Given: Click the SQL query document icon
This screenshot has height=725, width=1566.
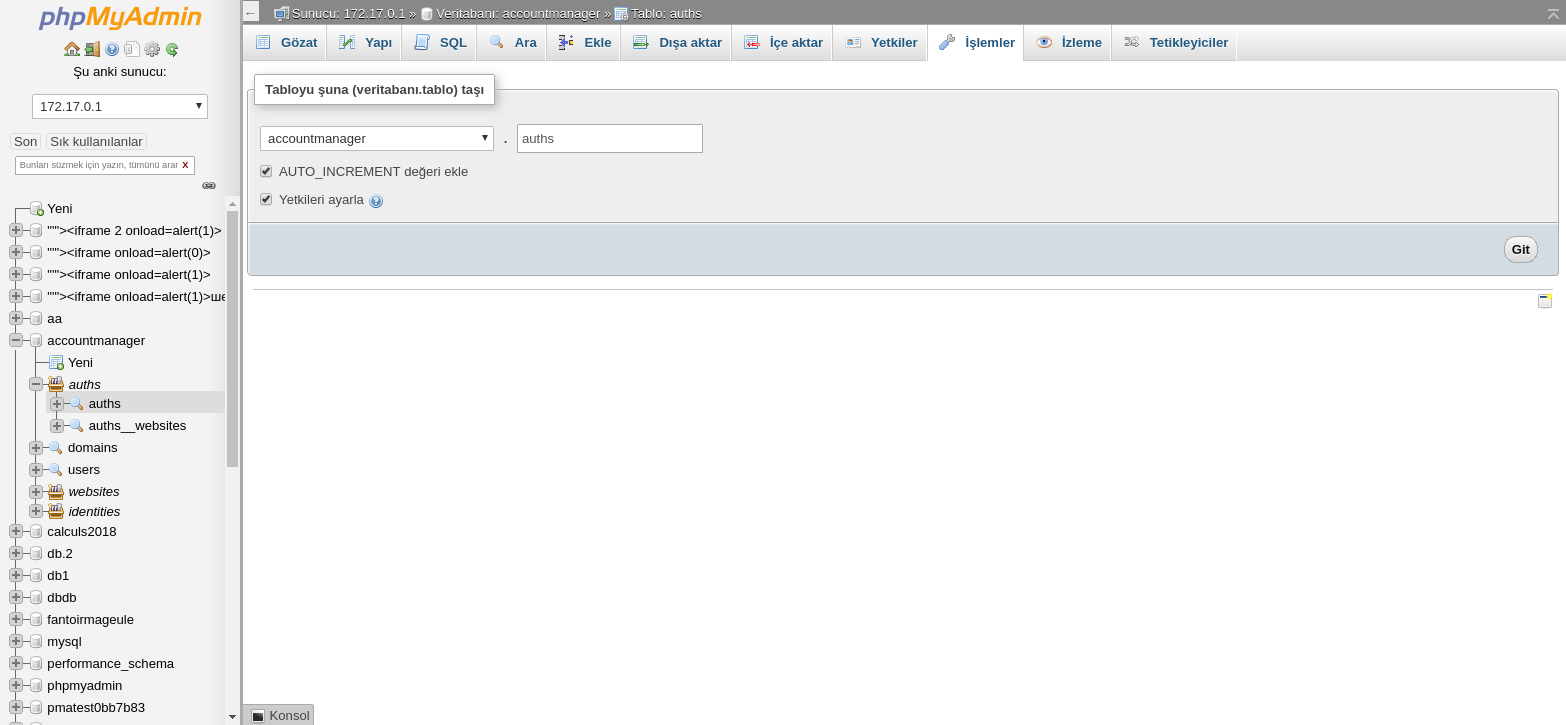Looking at the screenshot, I should pos(421,42).
